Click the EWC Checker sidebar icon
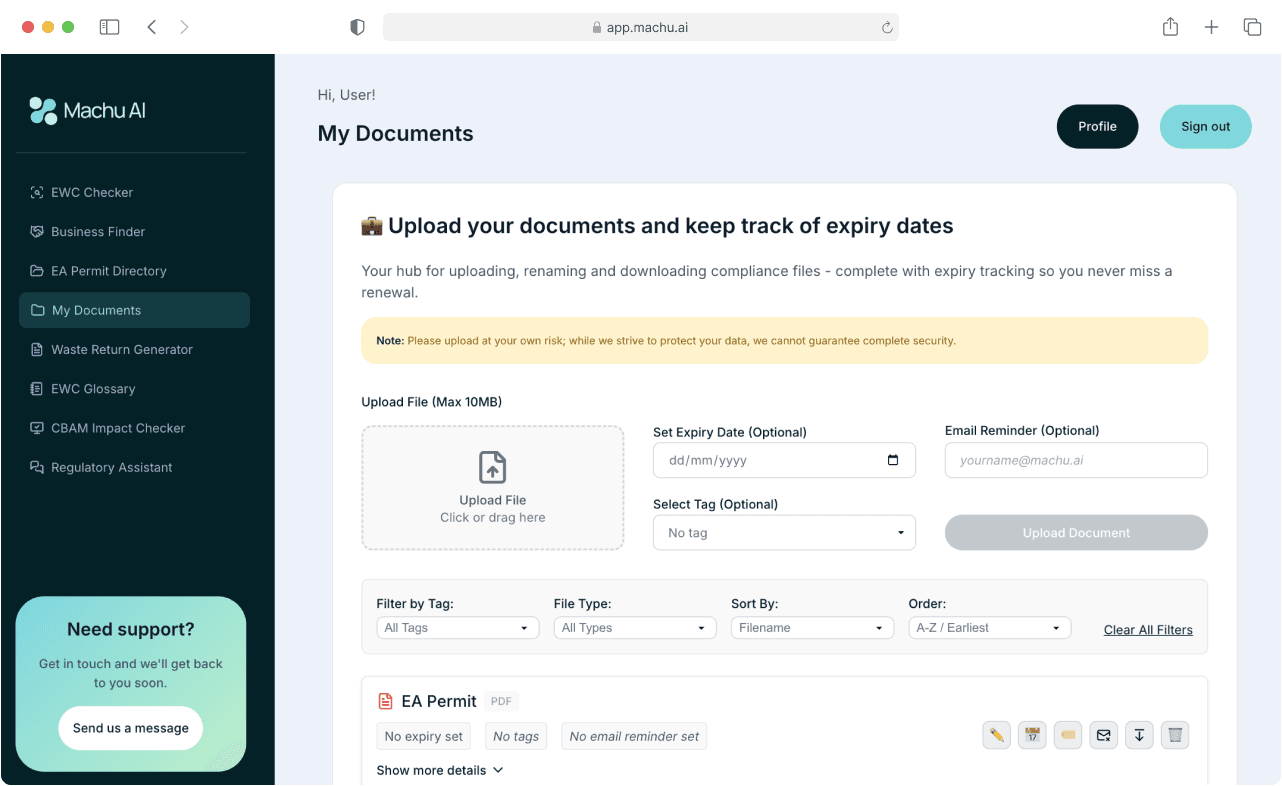Viewport: 1282px width, 786px height. 37,192
